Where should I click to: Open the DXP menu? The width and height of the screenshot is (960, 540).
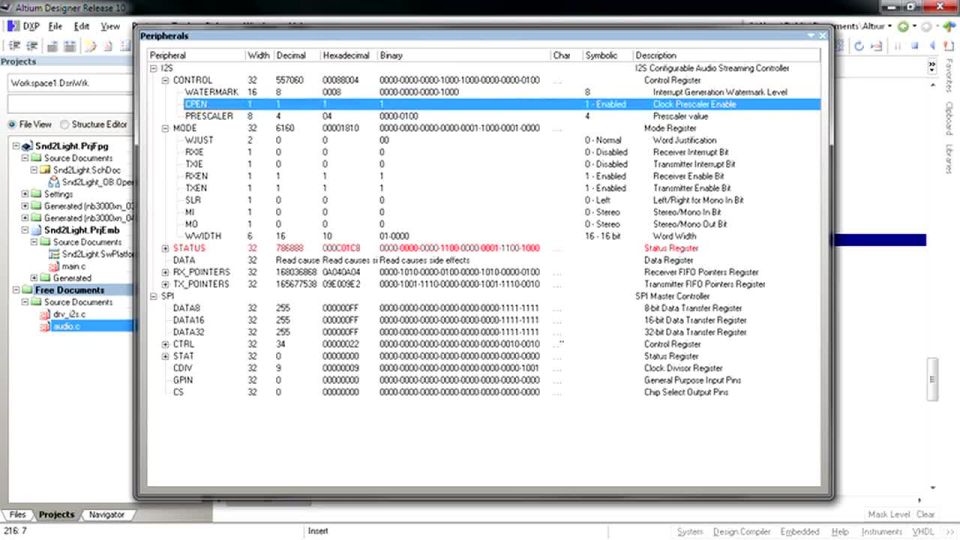(31, 26)
